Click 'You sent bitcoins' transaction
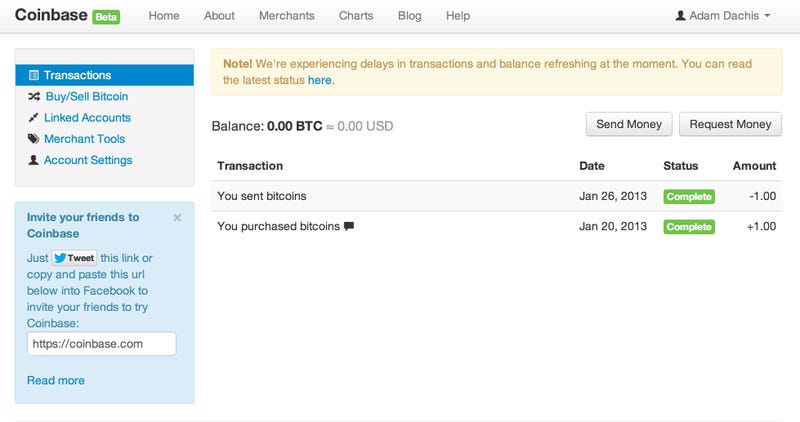This screenshot has width=800, height=422. click(262, 196)
